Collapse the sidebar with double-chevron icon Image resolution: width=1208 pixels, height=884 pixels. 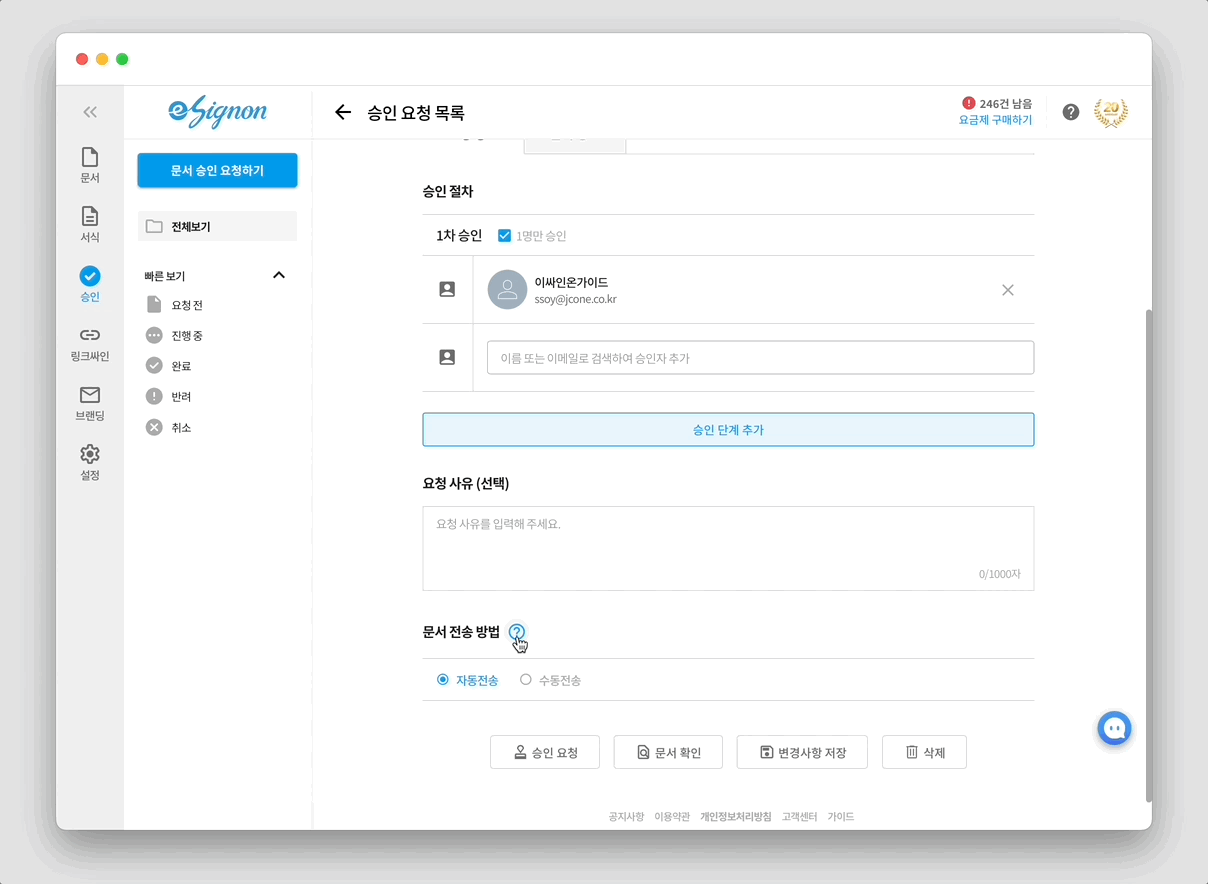click(x=90, y=112)
